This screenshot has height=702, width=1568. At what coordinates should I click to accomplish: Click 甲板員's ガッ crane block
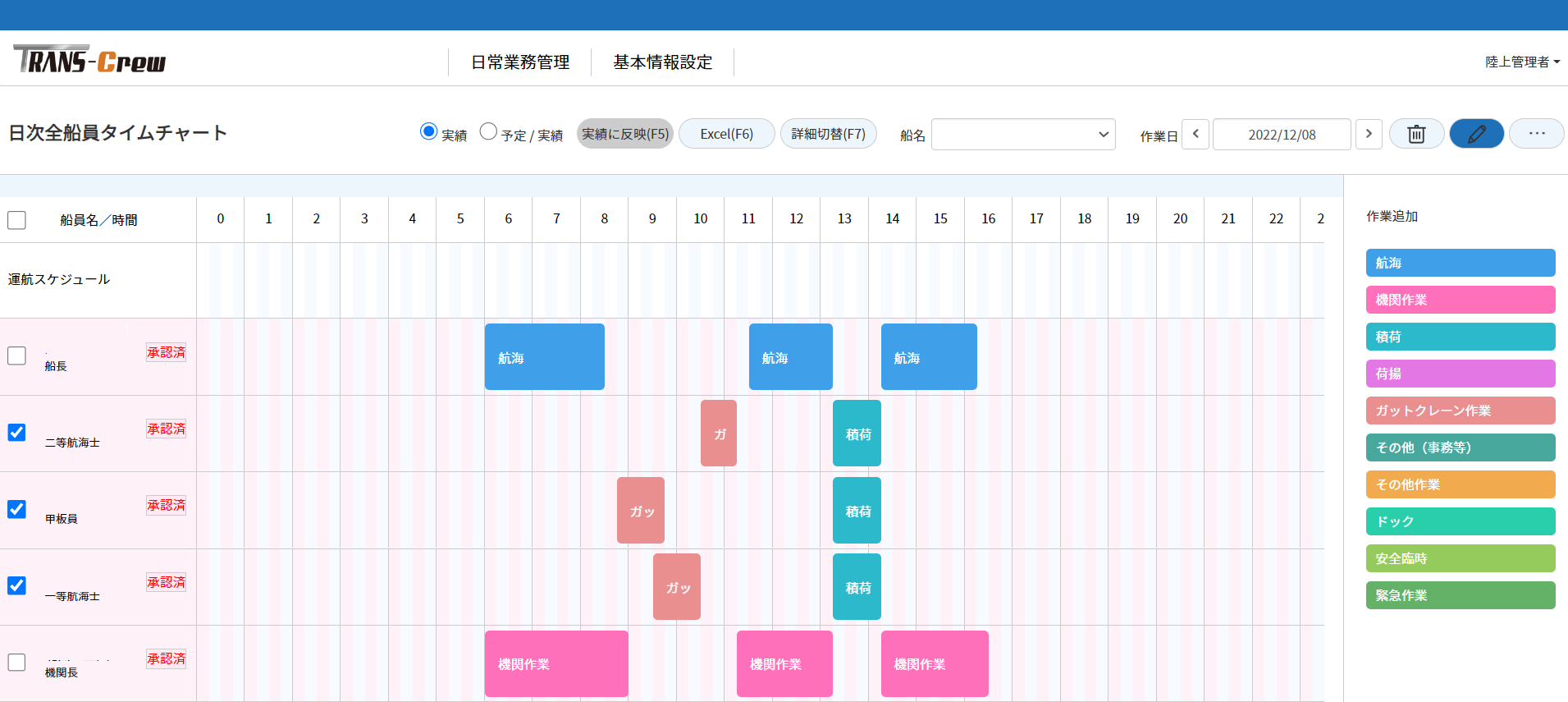pos(641,510)
